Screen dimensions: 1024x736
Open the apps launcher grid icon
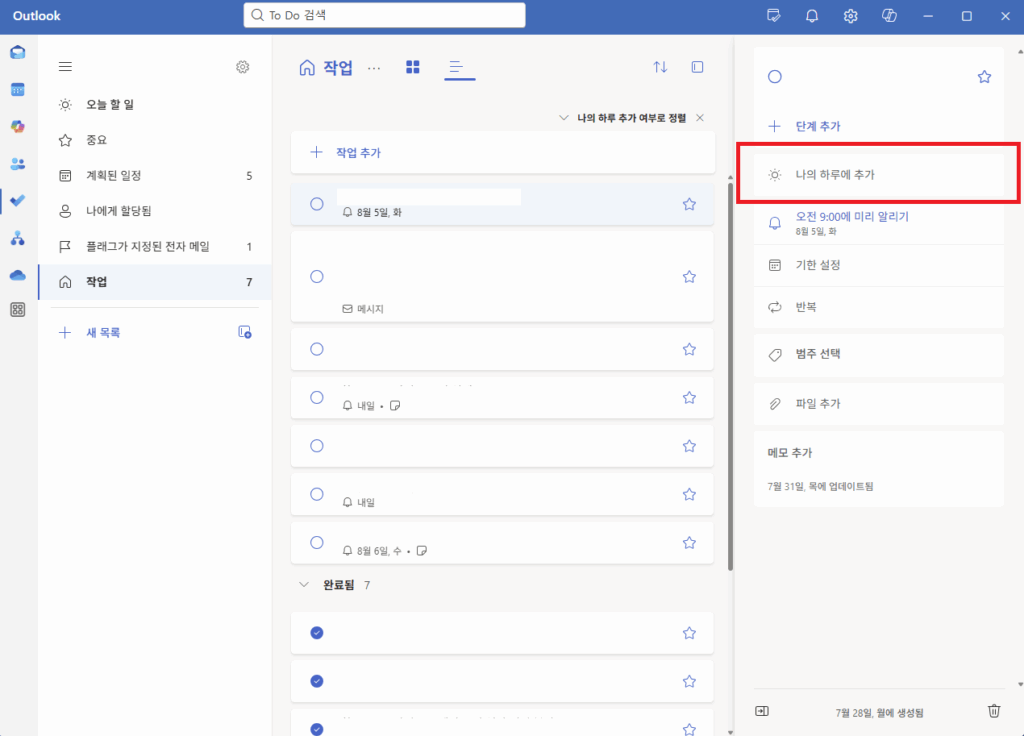pos(18,310)
